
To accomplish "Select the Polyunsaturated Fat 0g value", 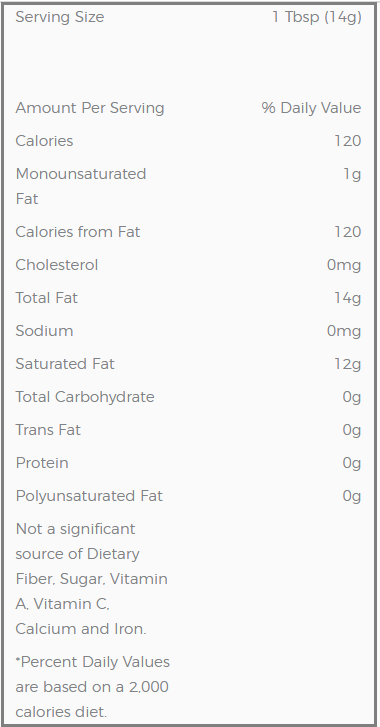I will tap(352, 496).
